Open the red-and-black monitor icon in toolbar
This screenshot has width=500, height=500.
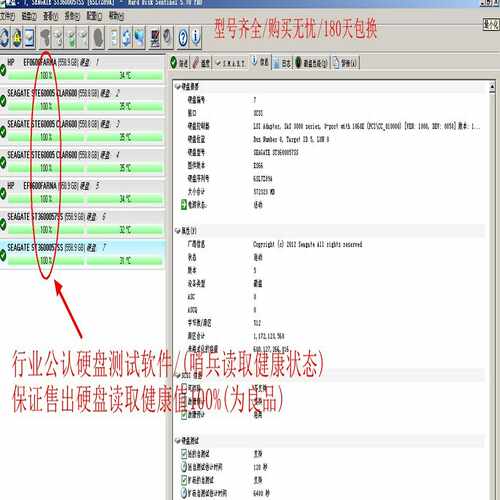[155, 38]
